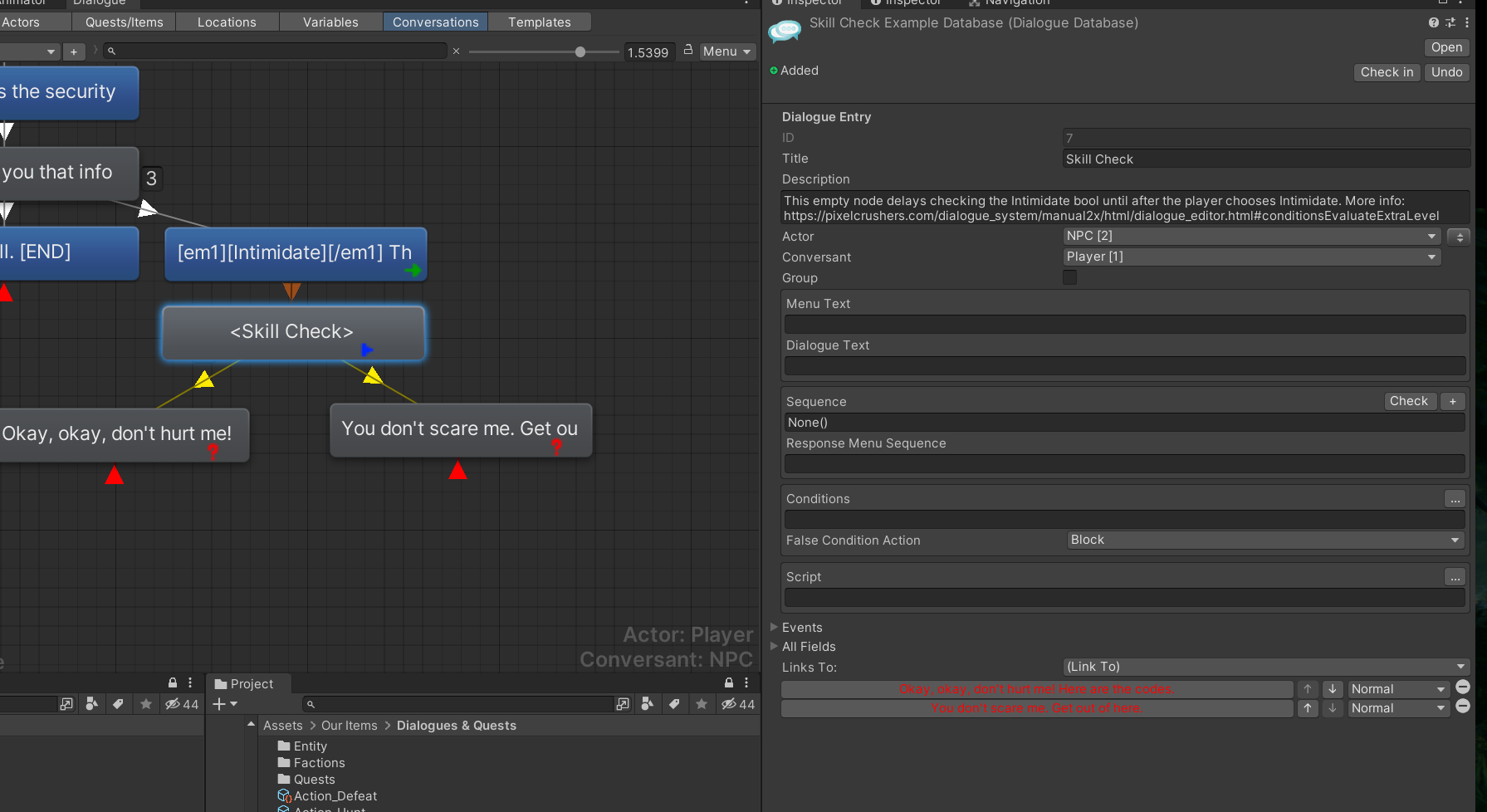Move 'Okay, okay' link down with arrow

pos(1333,689)
